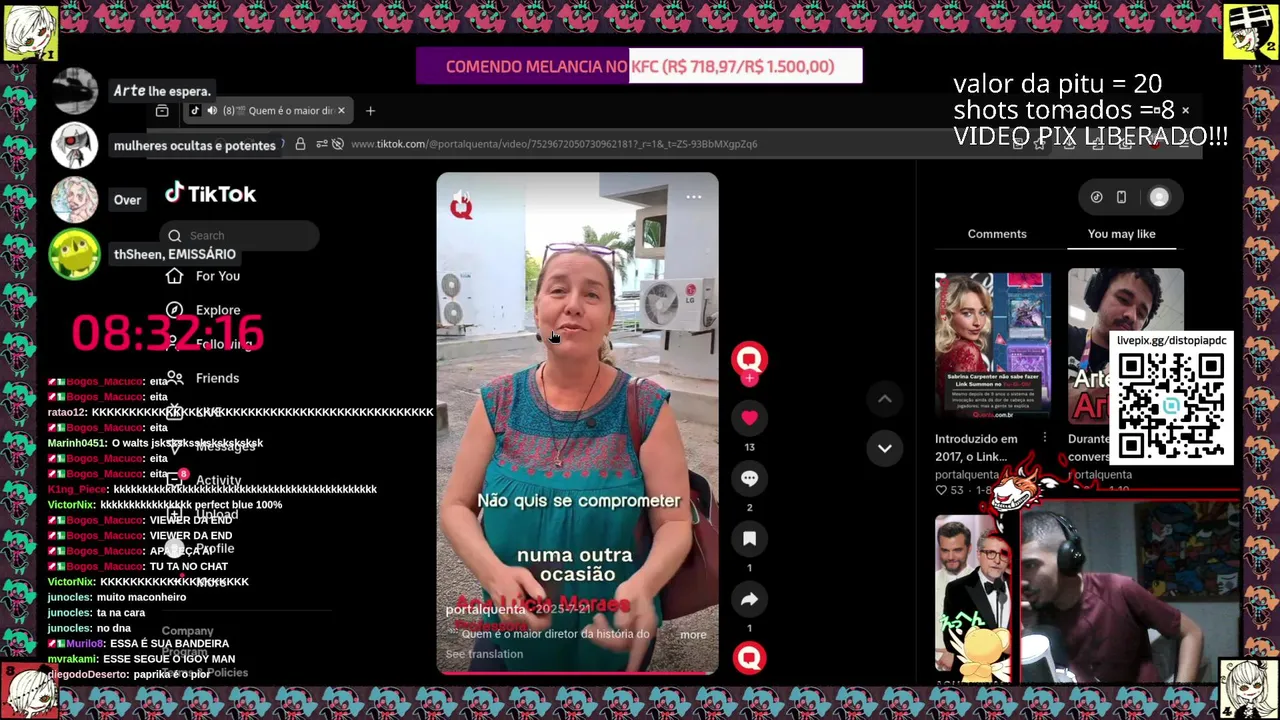
Task: Open the Explore page
Action: point(218,310)
